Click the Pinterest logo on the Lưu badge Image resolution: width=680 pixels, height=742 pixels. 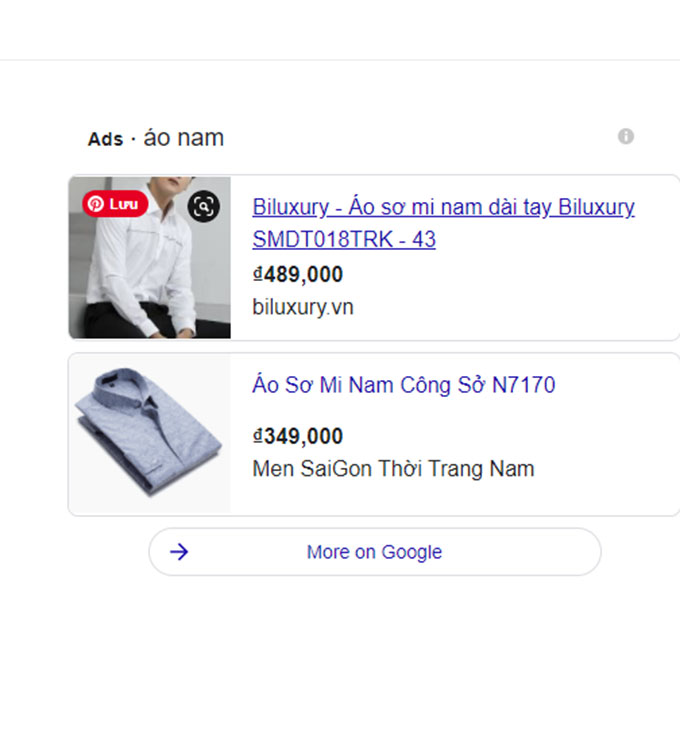point(96,204)
